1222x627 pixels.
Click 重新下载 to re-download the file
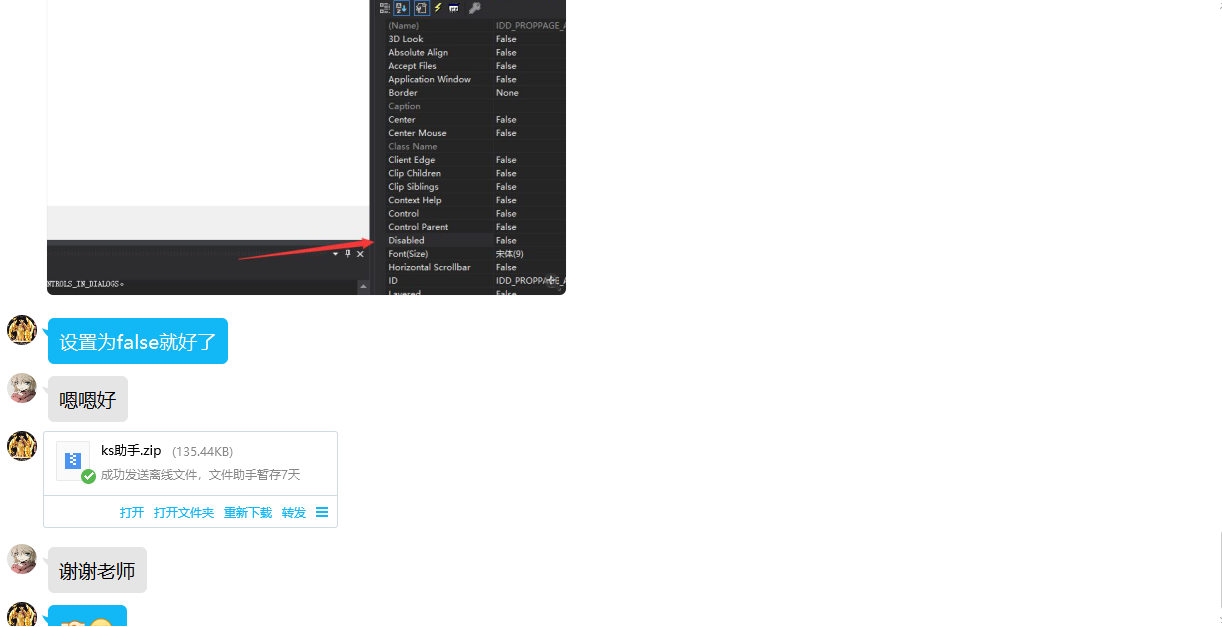click(x=248, y=512)
